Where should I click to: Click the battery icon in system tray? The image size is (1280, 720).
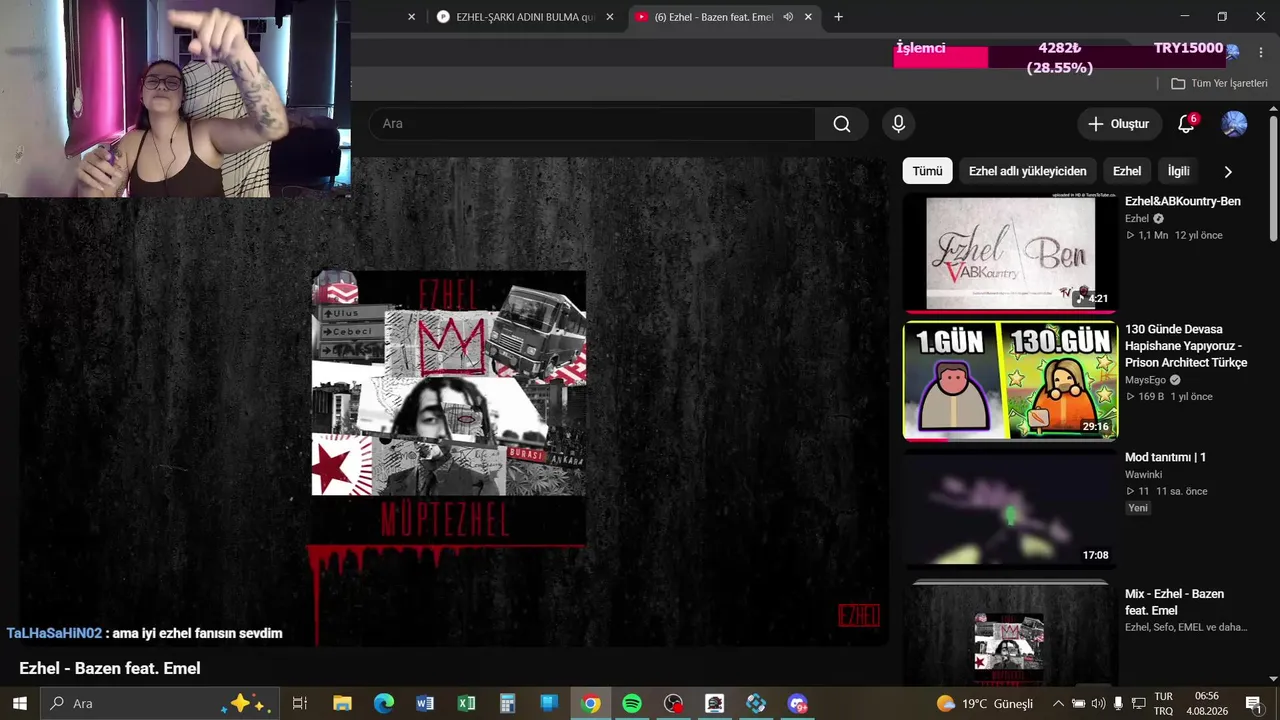(x=1078, y=703)
